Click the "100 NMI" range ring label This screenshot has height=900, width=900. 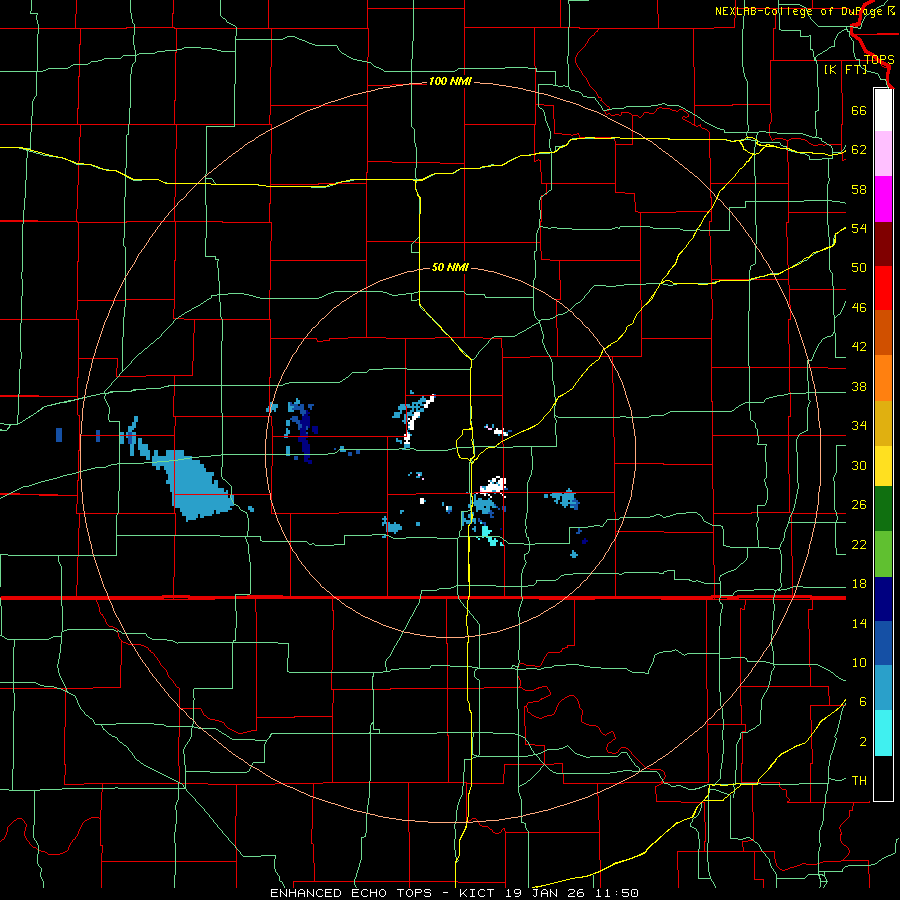pos(450,82)
